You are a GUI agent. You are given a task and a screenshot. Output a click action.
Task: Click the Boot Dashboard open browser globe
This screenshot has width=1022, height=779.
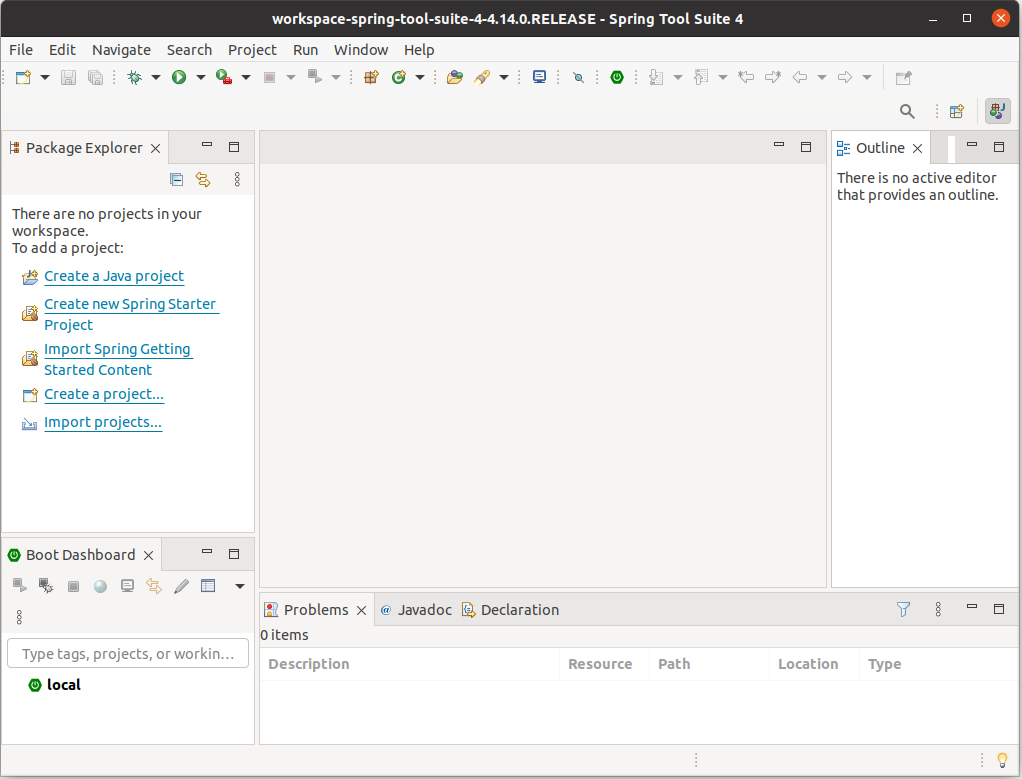click(x=100, y=586)
